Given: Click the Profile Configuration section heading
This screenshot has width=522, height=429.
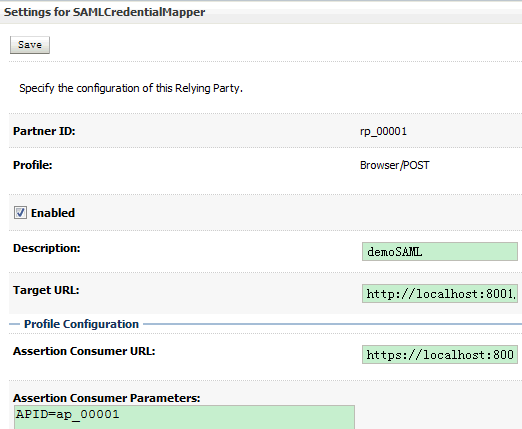Looking at the screenshot, I should [81, 324].
